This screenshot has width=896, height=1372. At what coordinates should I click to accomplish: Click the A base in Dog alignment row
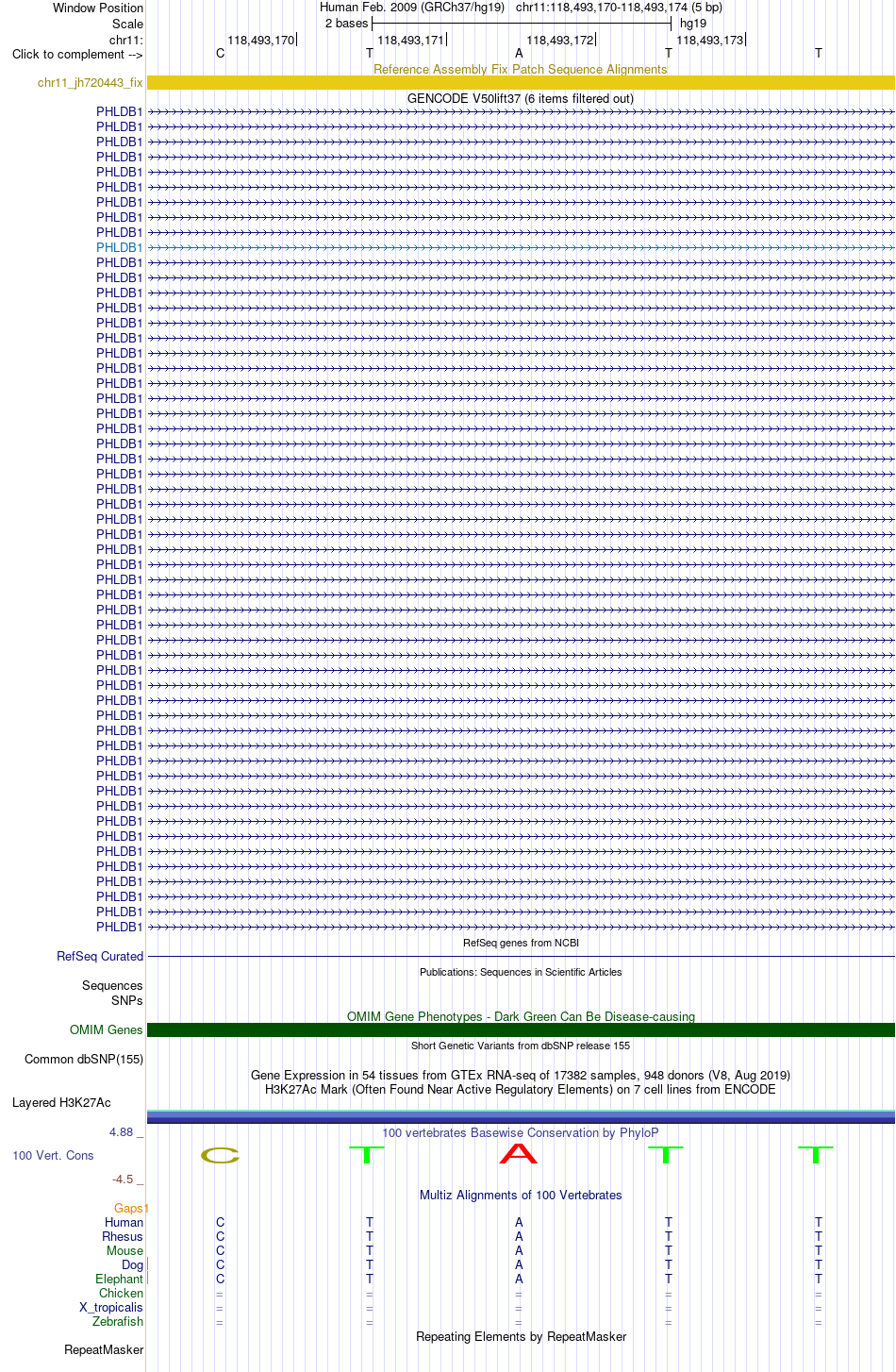(x=519, y=1264)
